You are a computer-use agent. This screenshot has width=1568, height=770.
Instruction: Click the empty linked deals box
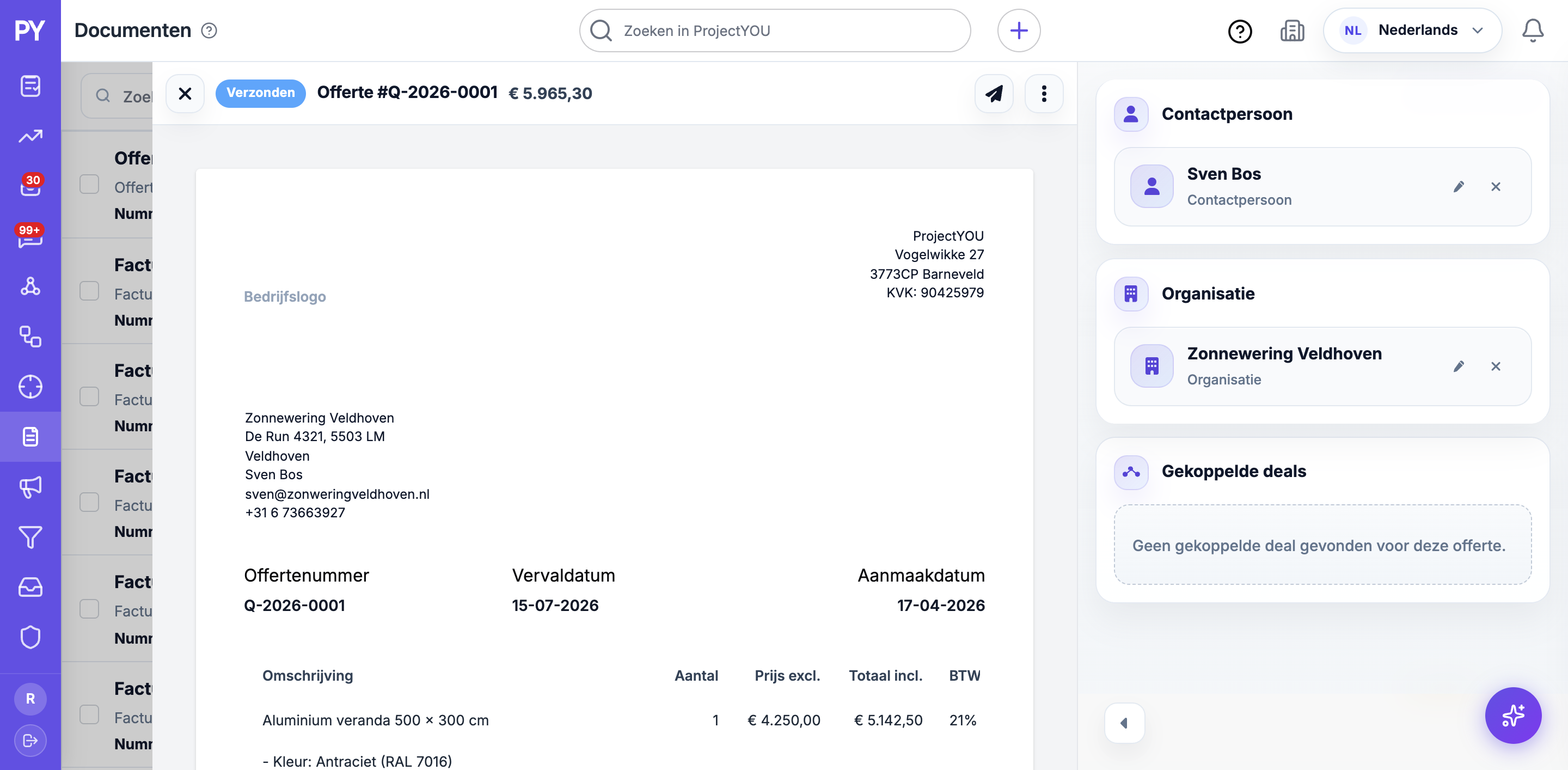[1322, 545]
